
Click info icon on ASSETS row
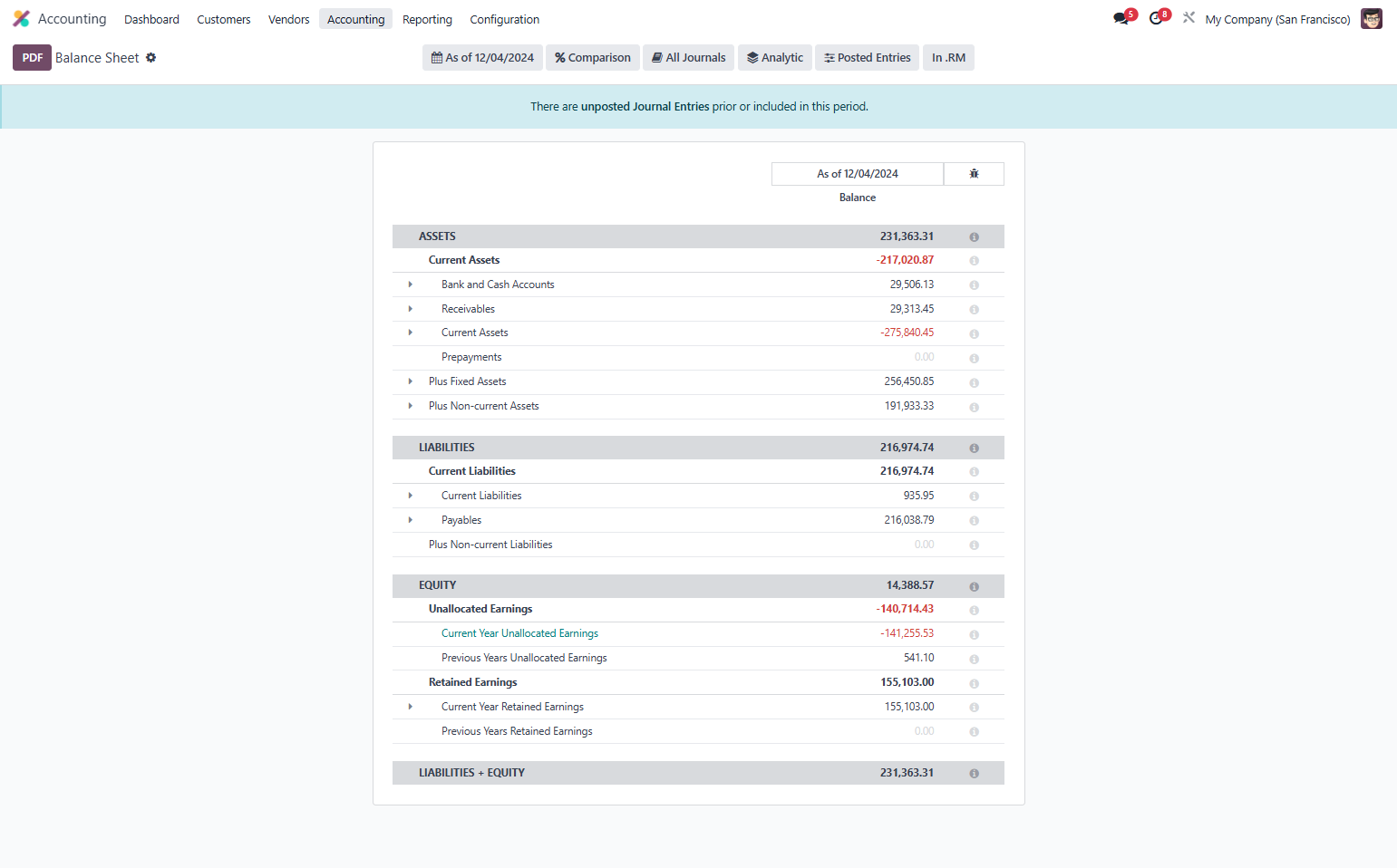[975, 236]
